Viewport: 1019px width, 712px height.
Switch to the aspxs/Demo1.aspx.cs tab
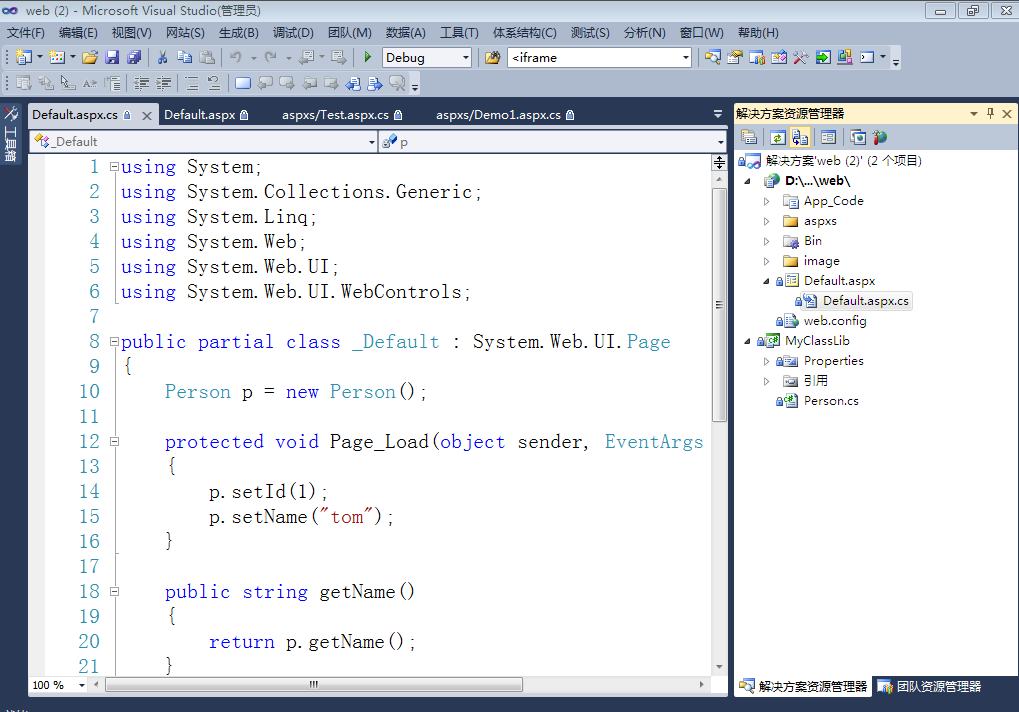pos(505,115)
